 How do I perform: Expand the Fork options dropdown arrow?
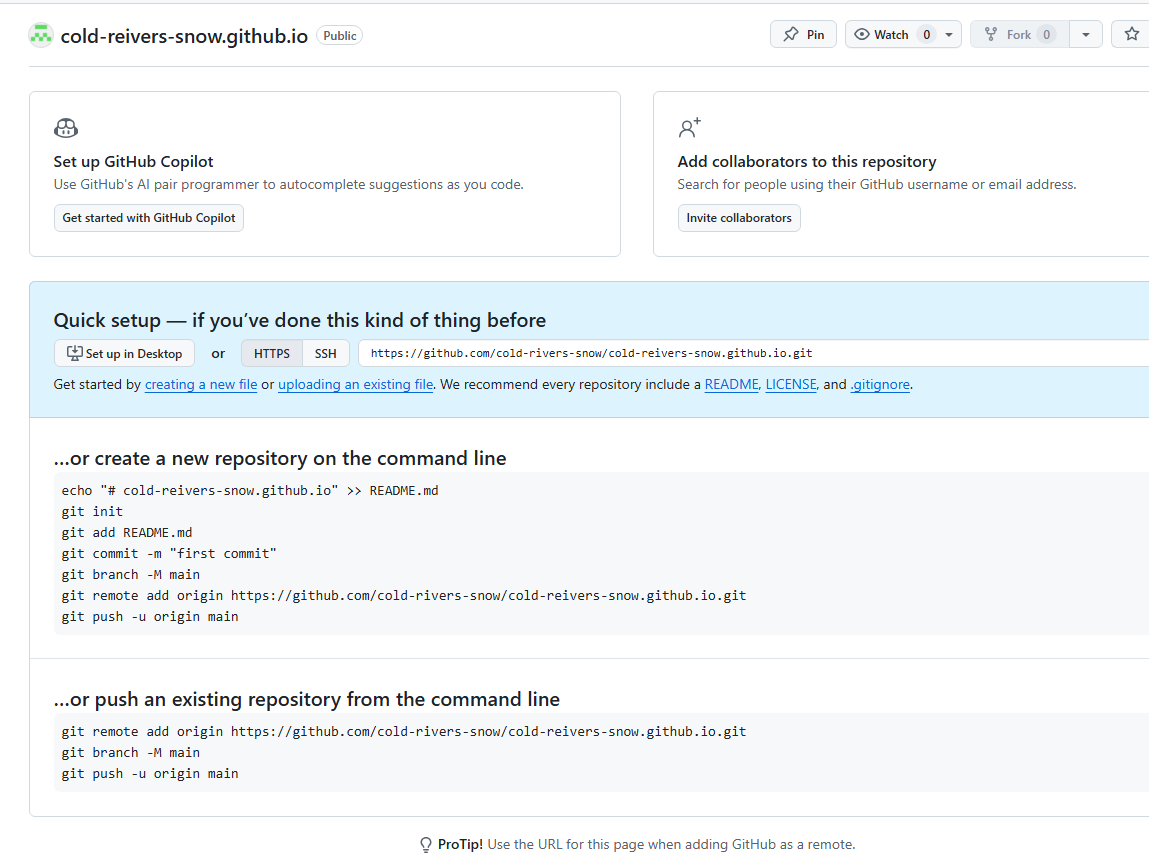tap(1086, 34)
